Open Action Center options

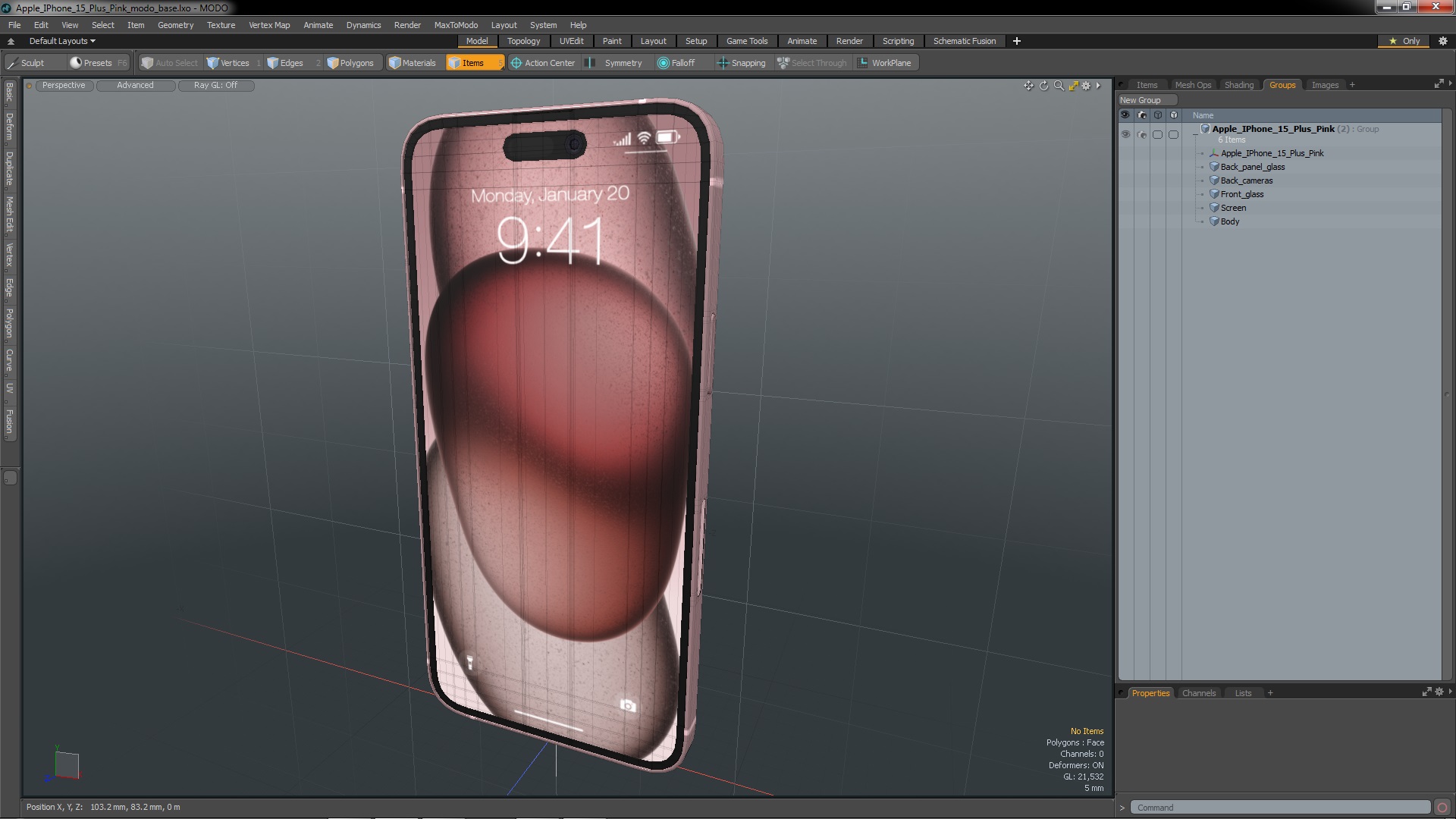coord(543,63)
